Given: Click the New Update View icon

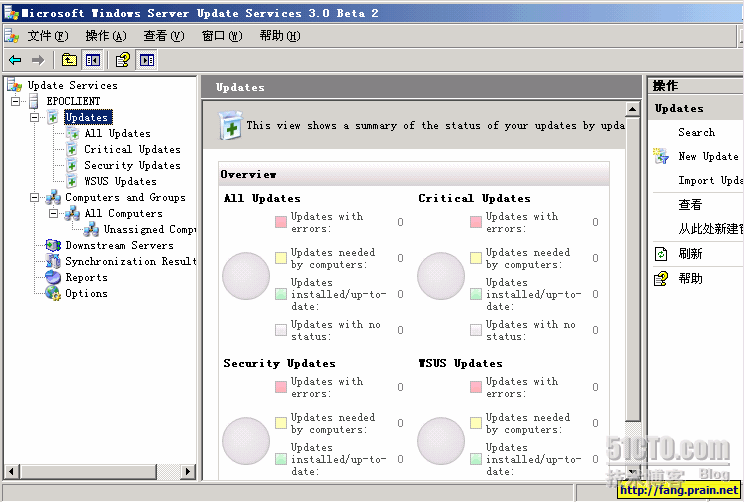Looking at the screenshot, I should 660,156.
